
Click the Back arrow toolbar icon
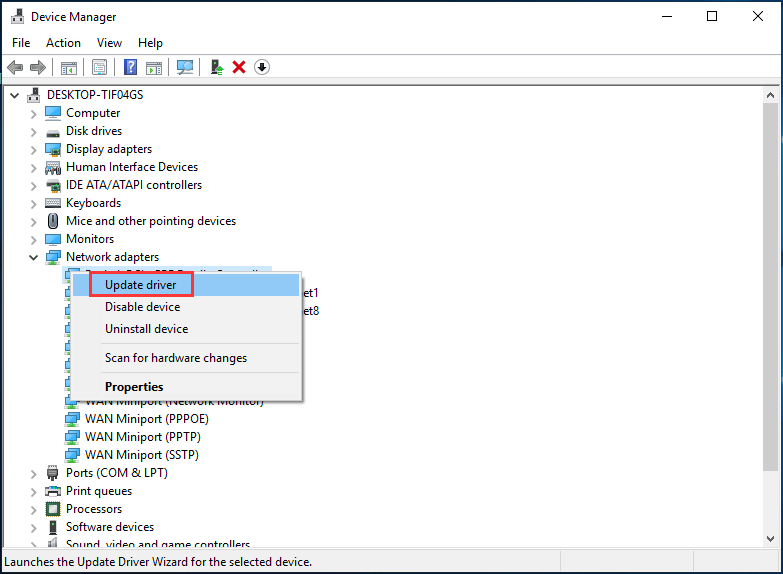[15, 67]
